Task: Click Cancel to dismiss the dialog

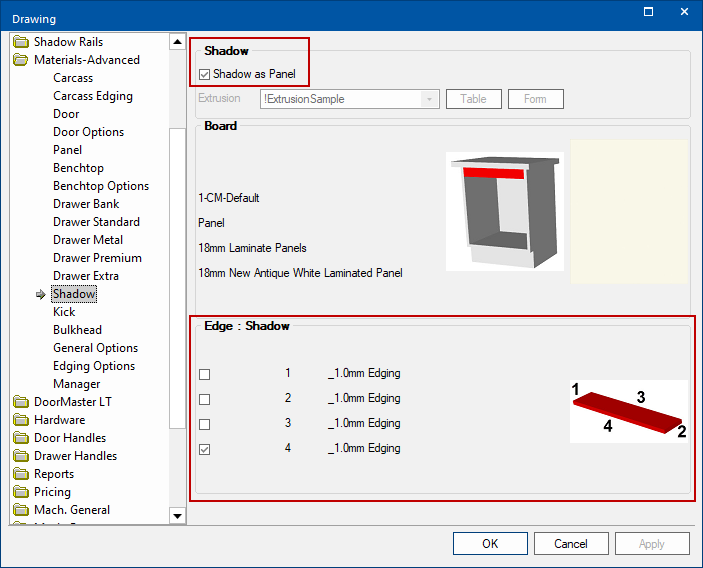Action: point(571,544)
